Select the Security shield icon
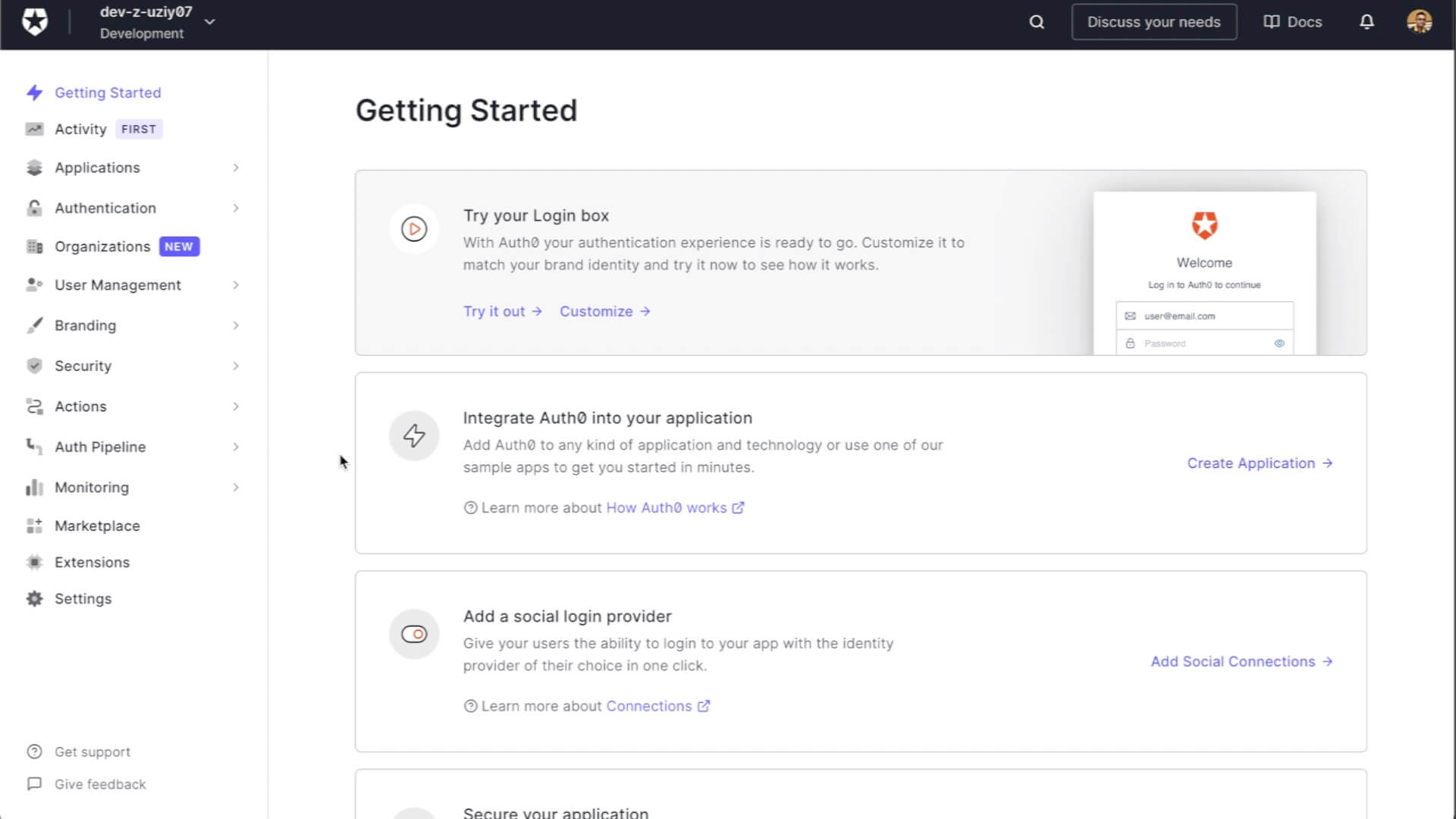 coord(34,366)
